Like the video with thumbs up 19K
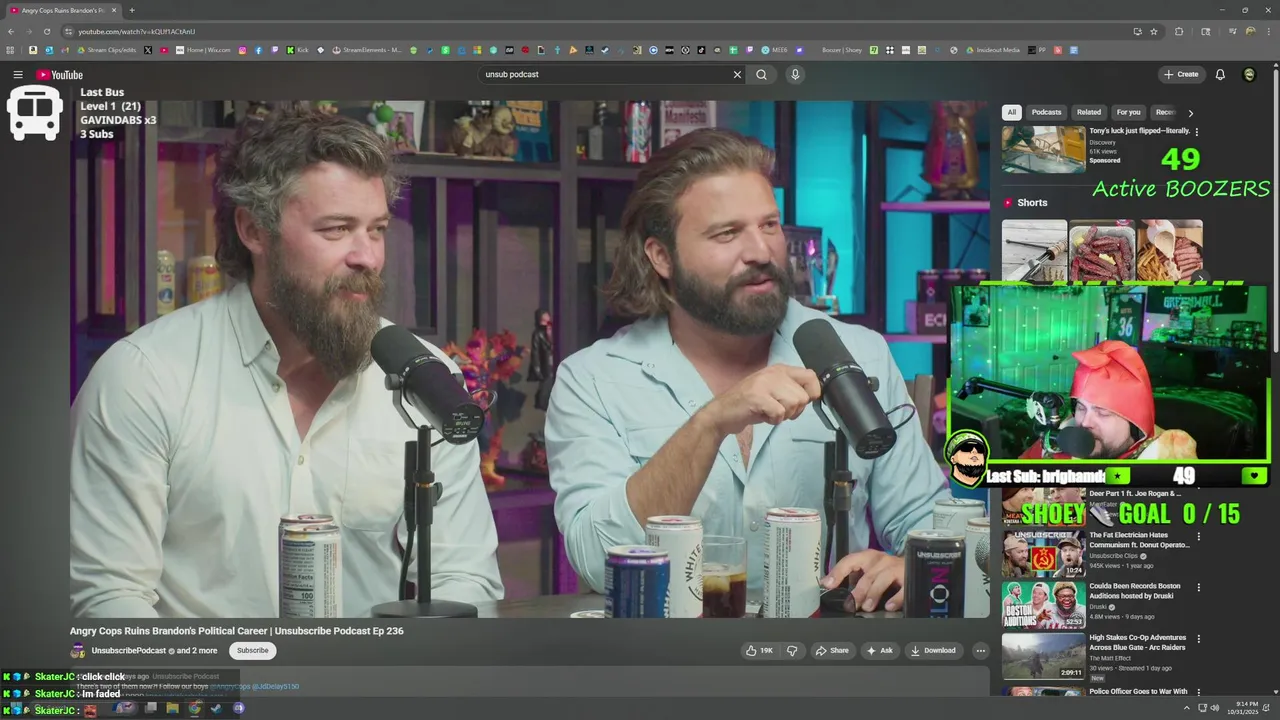 [759, 651]
